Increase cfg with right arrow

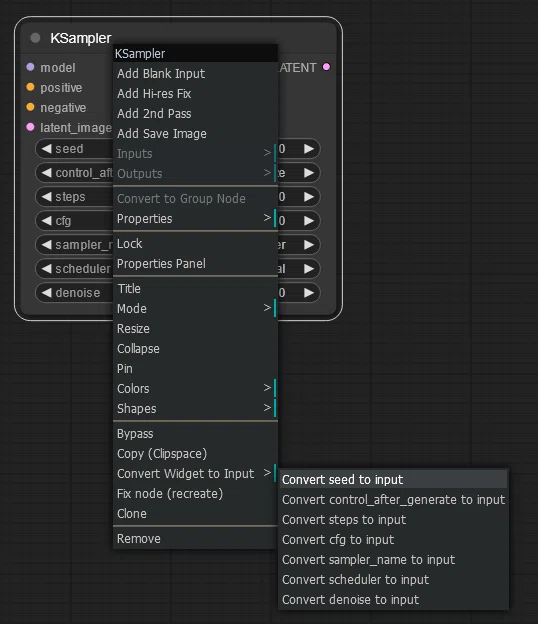point(309,220)
